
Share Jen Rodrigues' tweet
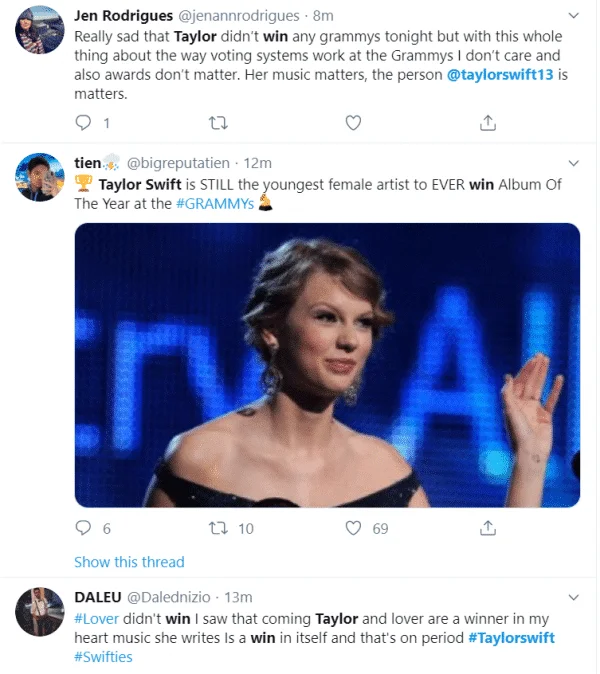pyautogui.click(x=488, y=123)
